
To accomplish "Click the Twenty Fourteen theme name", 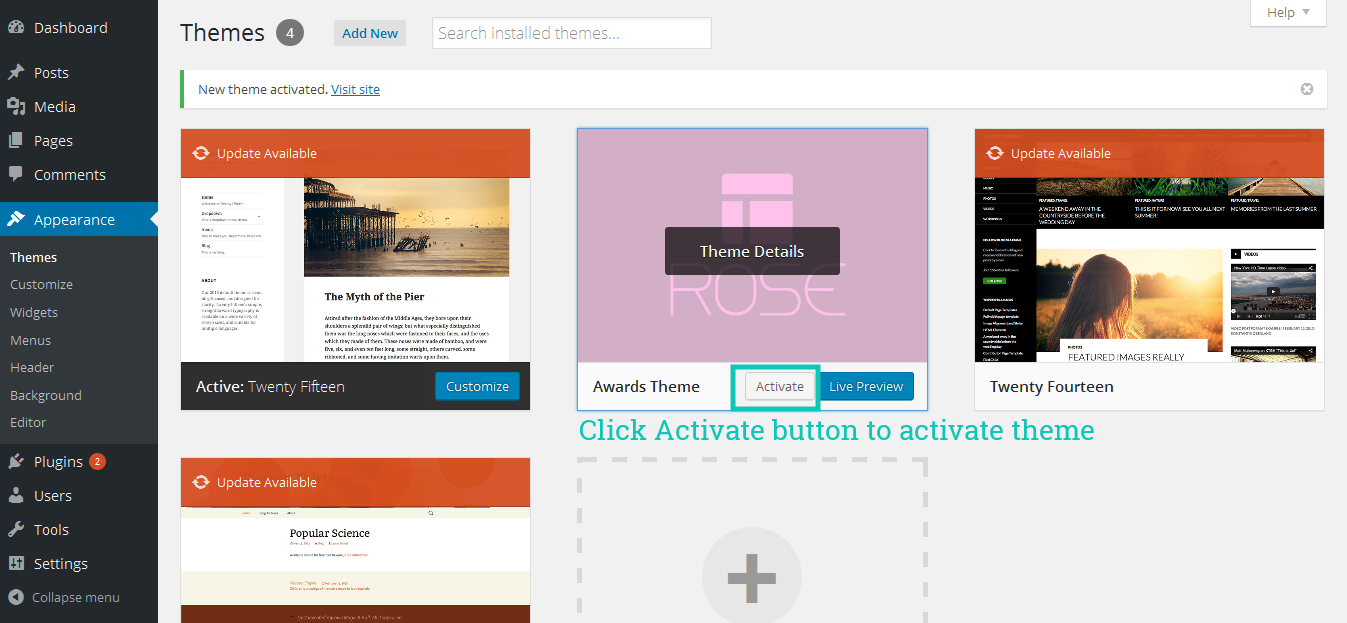I will [1052, 386].
